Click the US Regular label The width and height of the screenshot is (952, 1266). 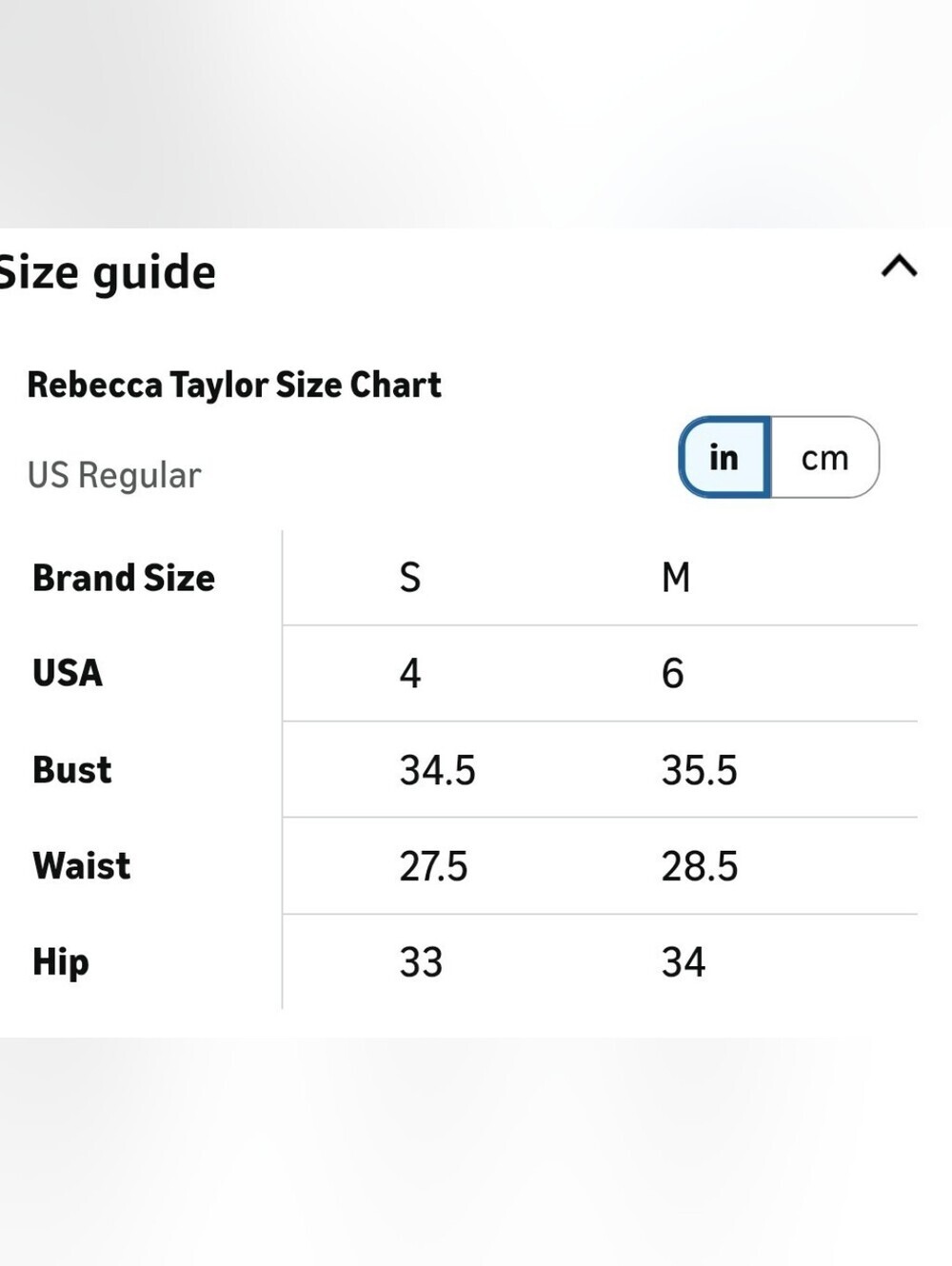[114, 475]
